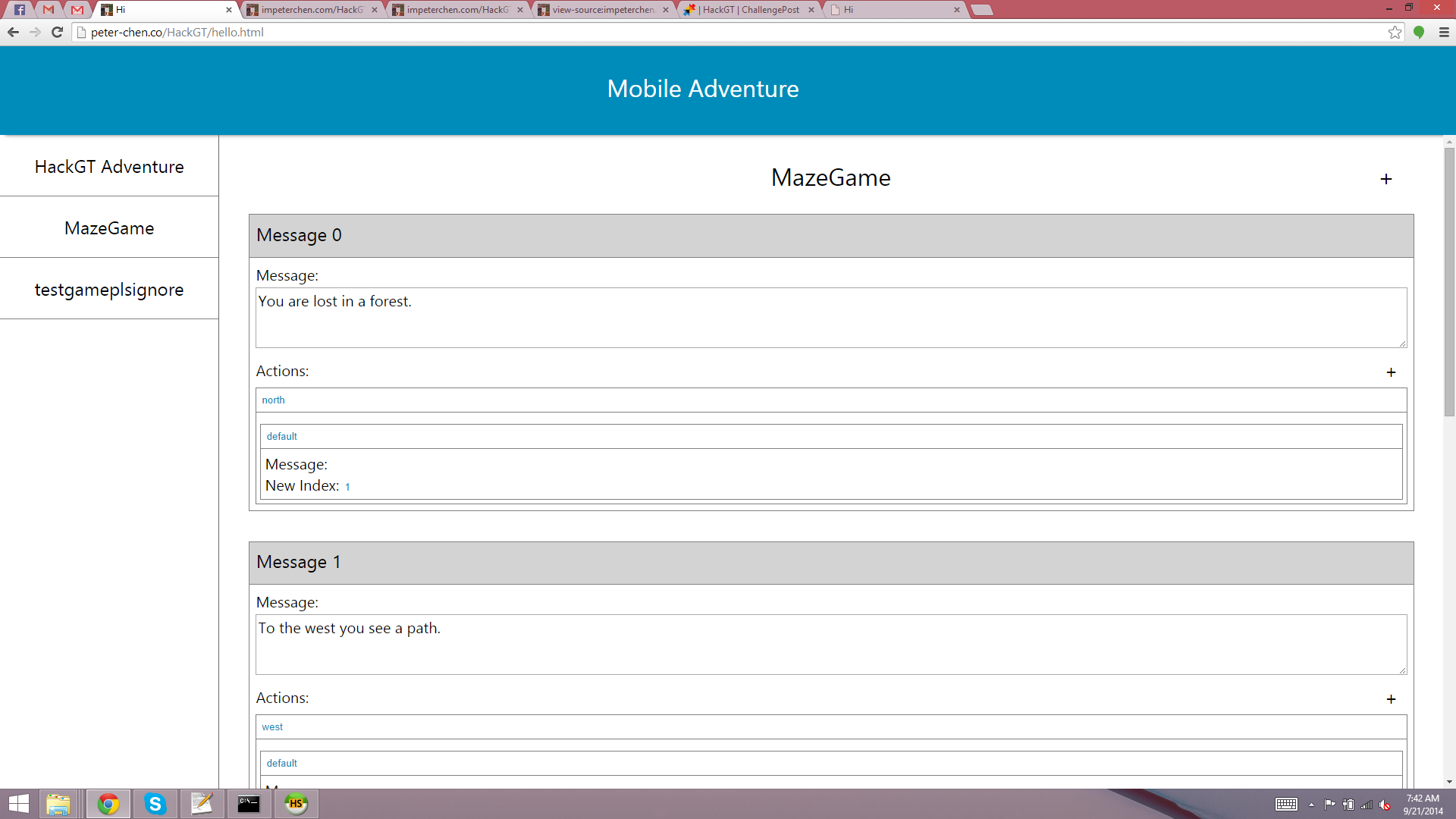Click the browser reload icon
The width and height of the screenshot is (1456, 819).
(57, 32)
